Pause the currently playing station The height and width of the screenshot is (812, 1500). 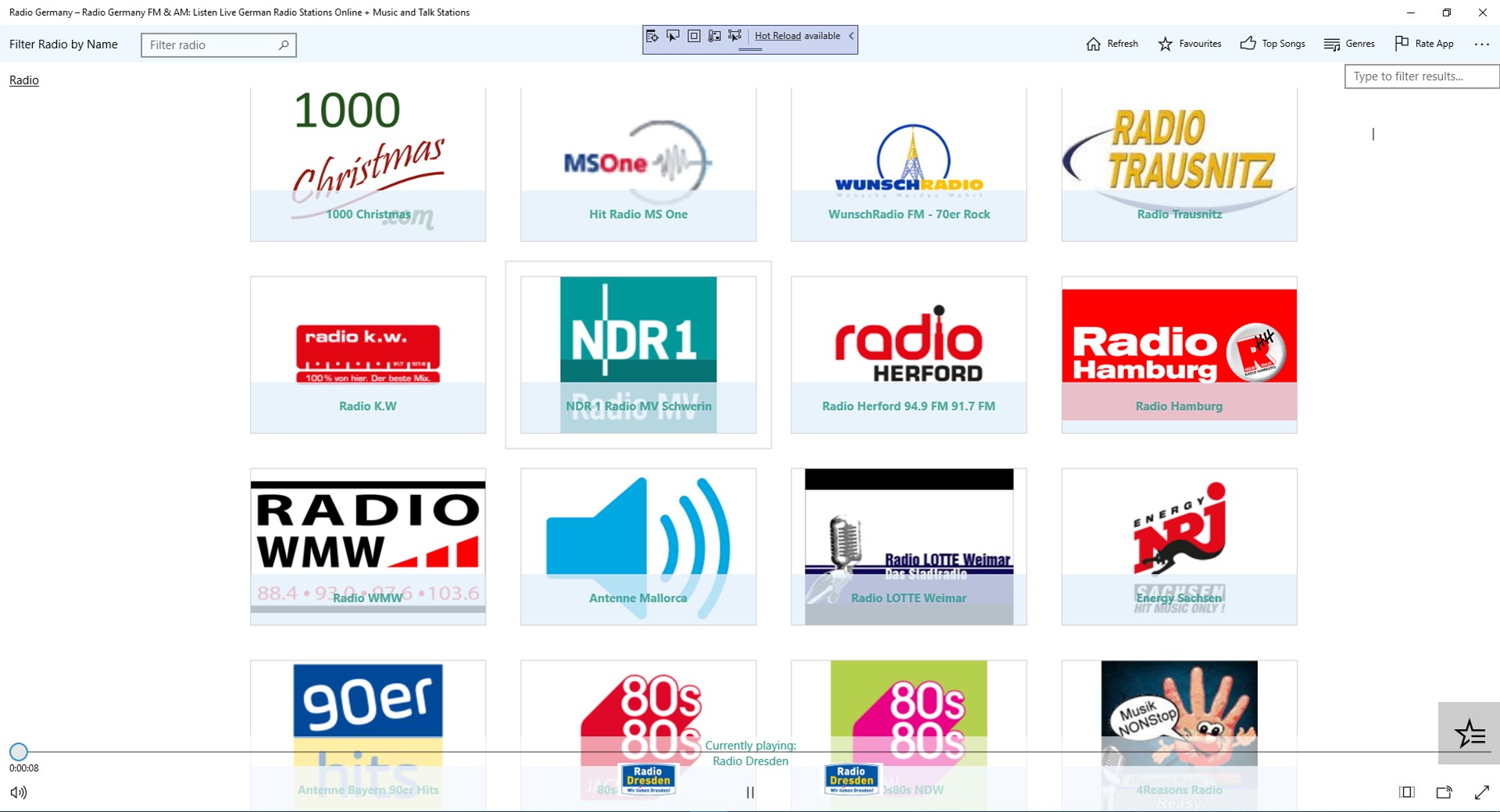point(750,792)
